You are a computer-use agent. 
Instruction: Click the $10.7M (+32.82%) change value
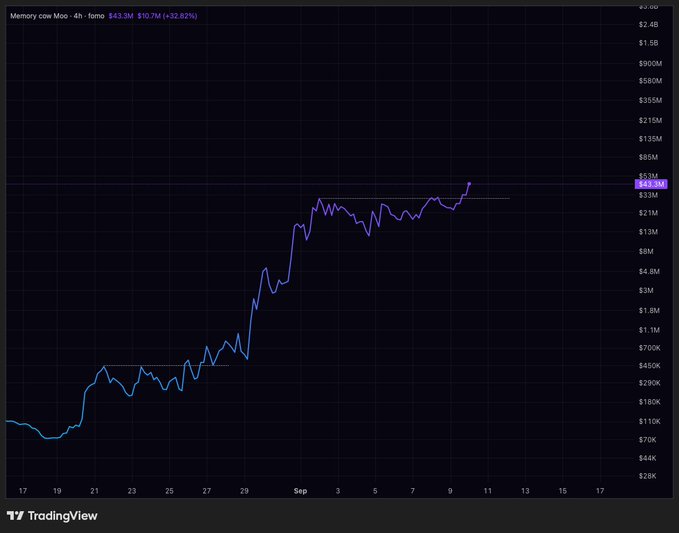(167, 16)
